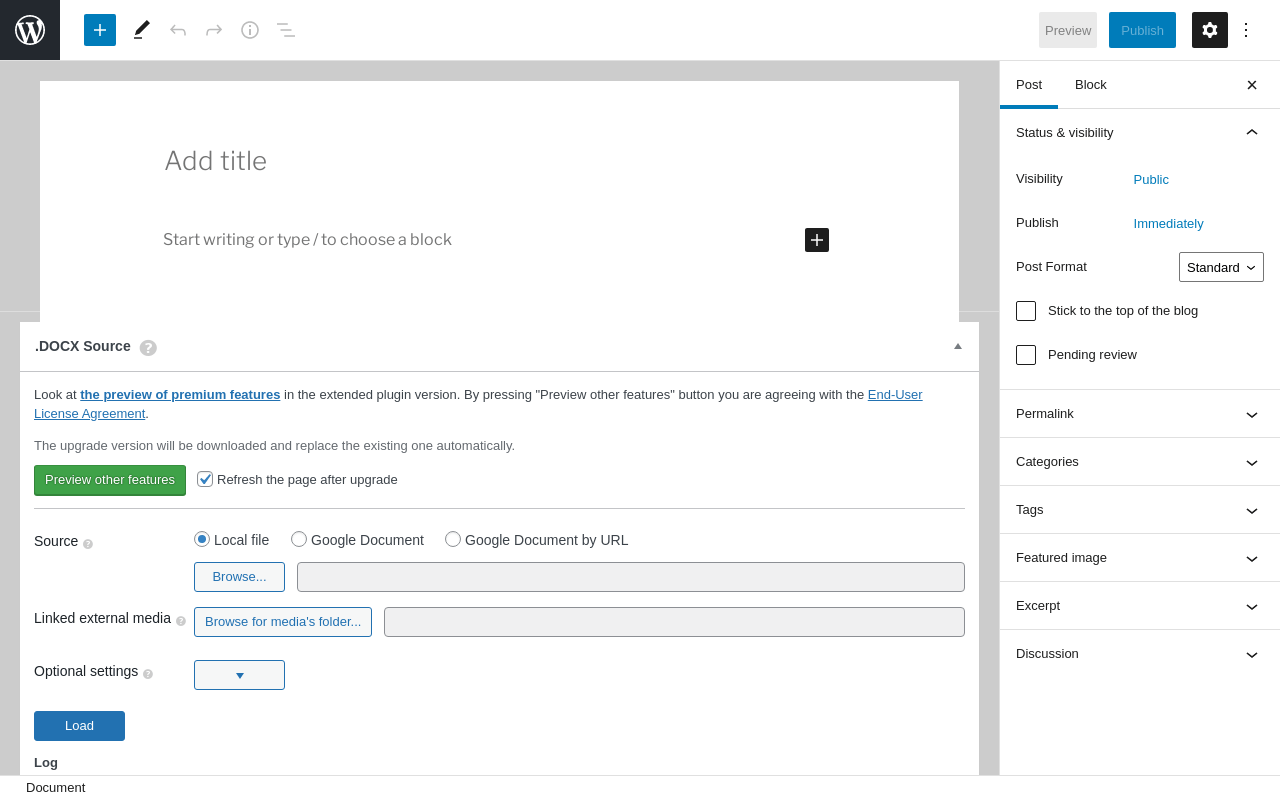The width and height of the screenshot is (1280, 800).
Task: Enable Stick to the top of the blog
Action: 1026,311
